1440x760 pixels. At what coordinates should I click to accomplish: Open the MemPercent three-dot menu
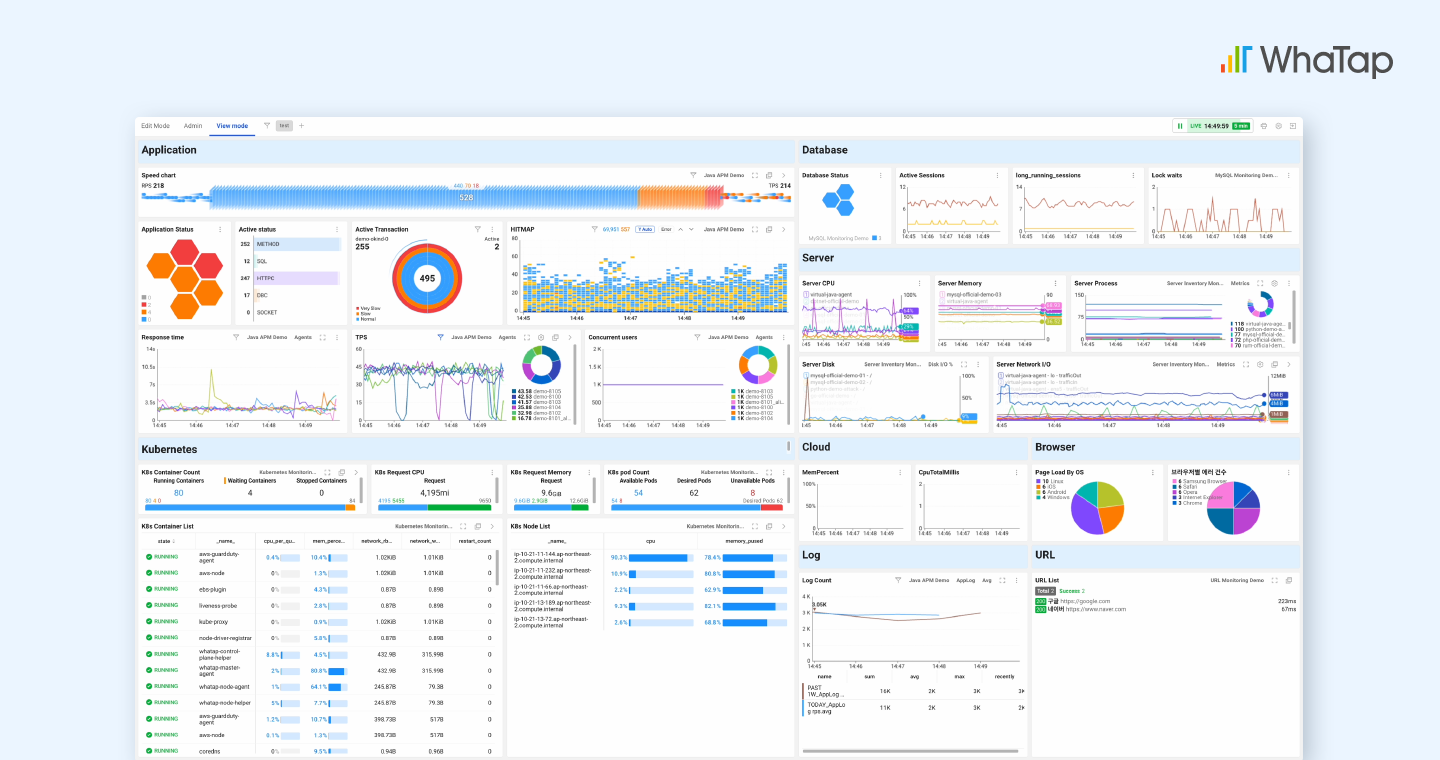(x=901, y=472)
